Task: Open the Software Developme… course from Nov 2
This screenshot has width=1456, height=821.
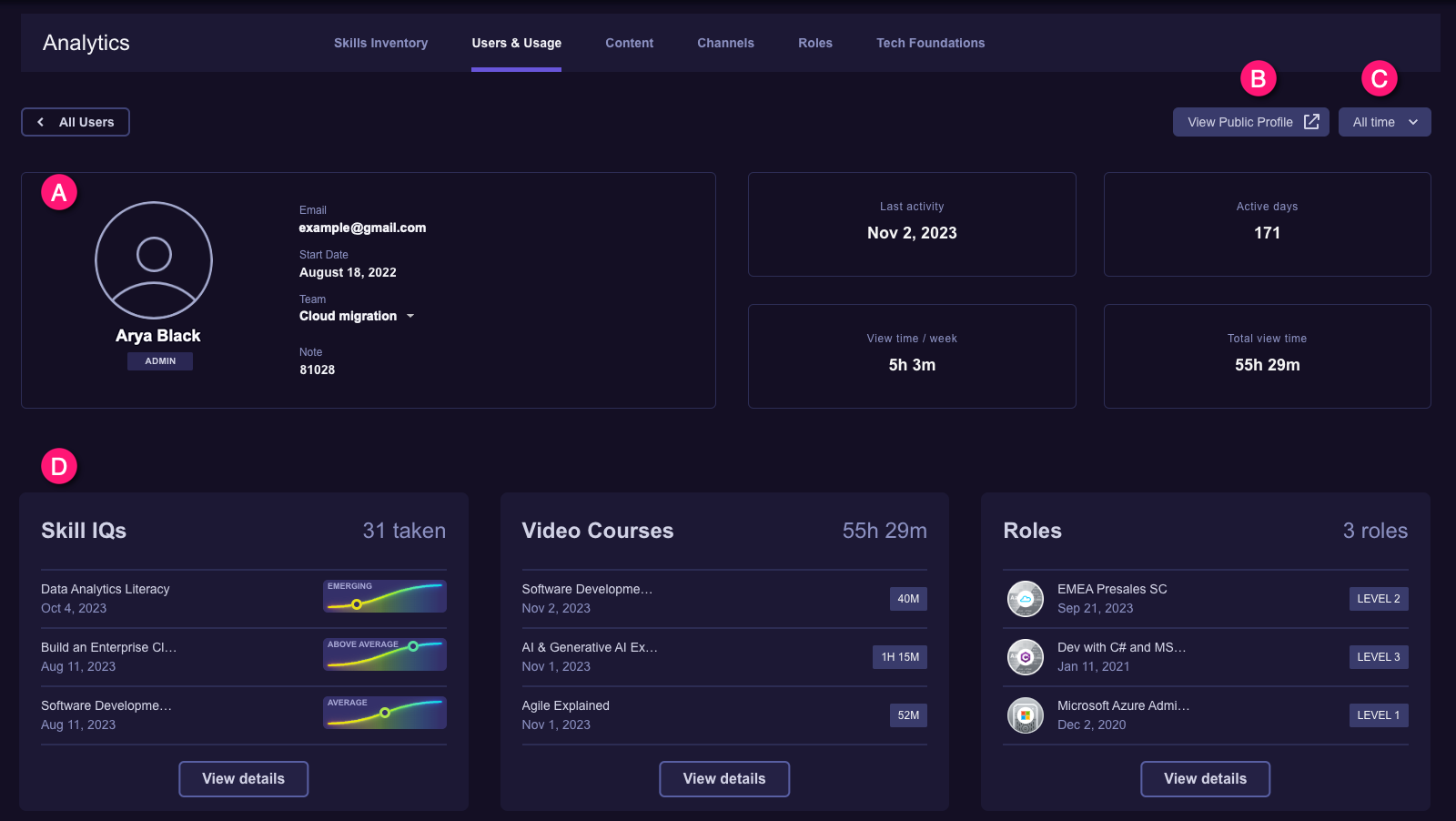Action: coord(724,599)
